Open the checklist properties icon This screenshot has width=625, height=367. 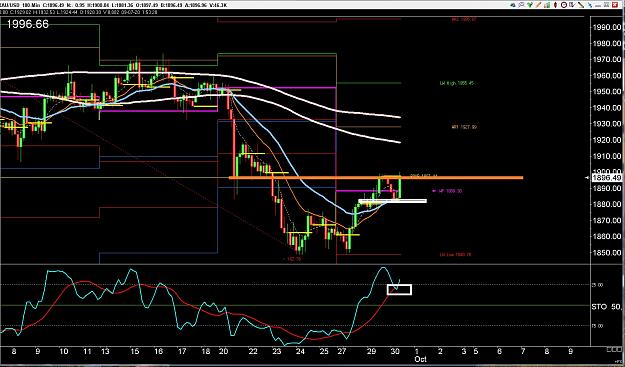tap(572, 5)
